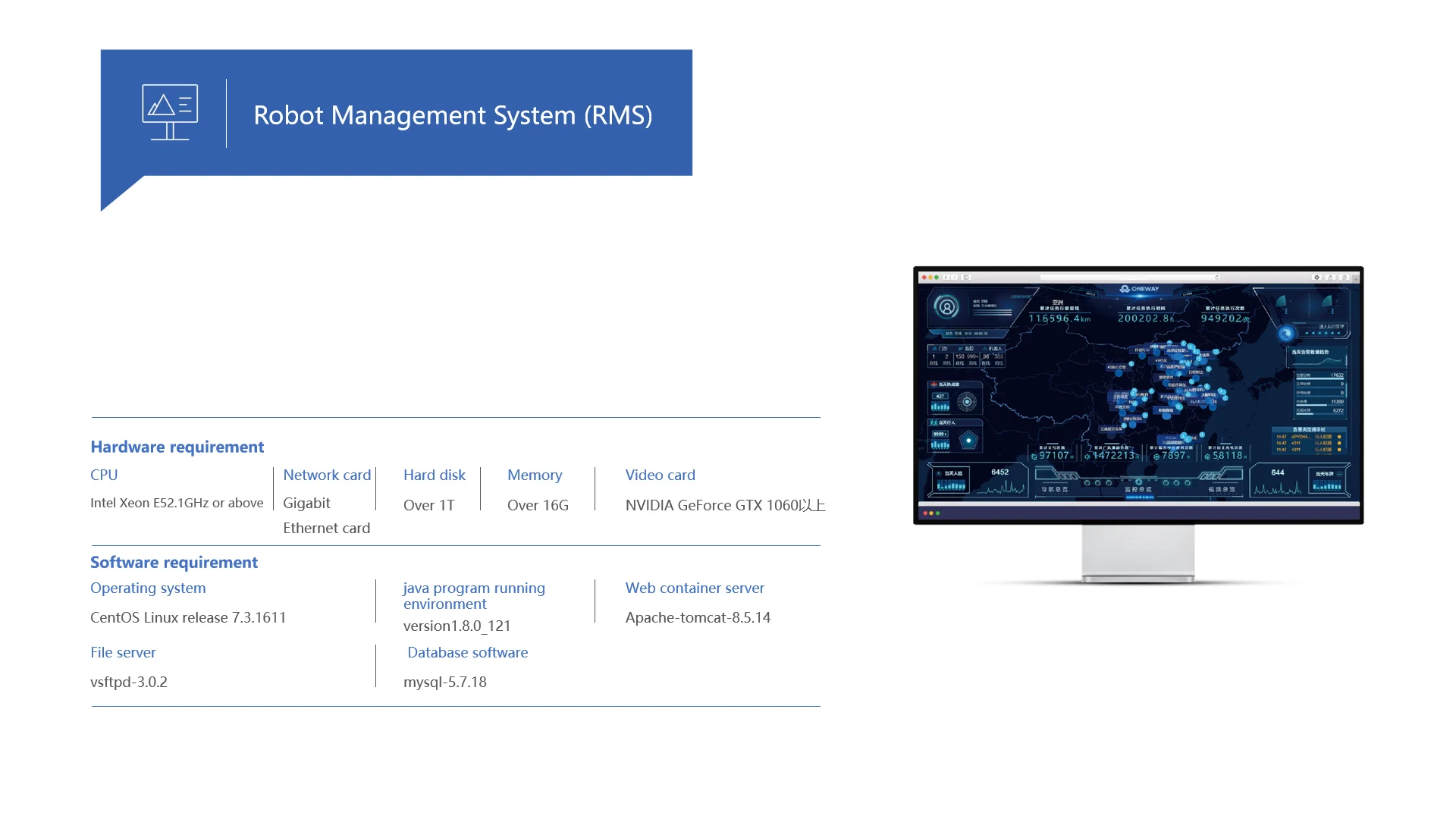Click the user avatar icon on dashboard
Screen dimensions: 1456x819
coord(946,307)
